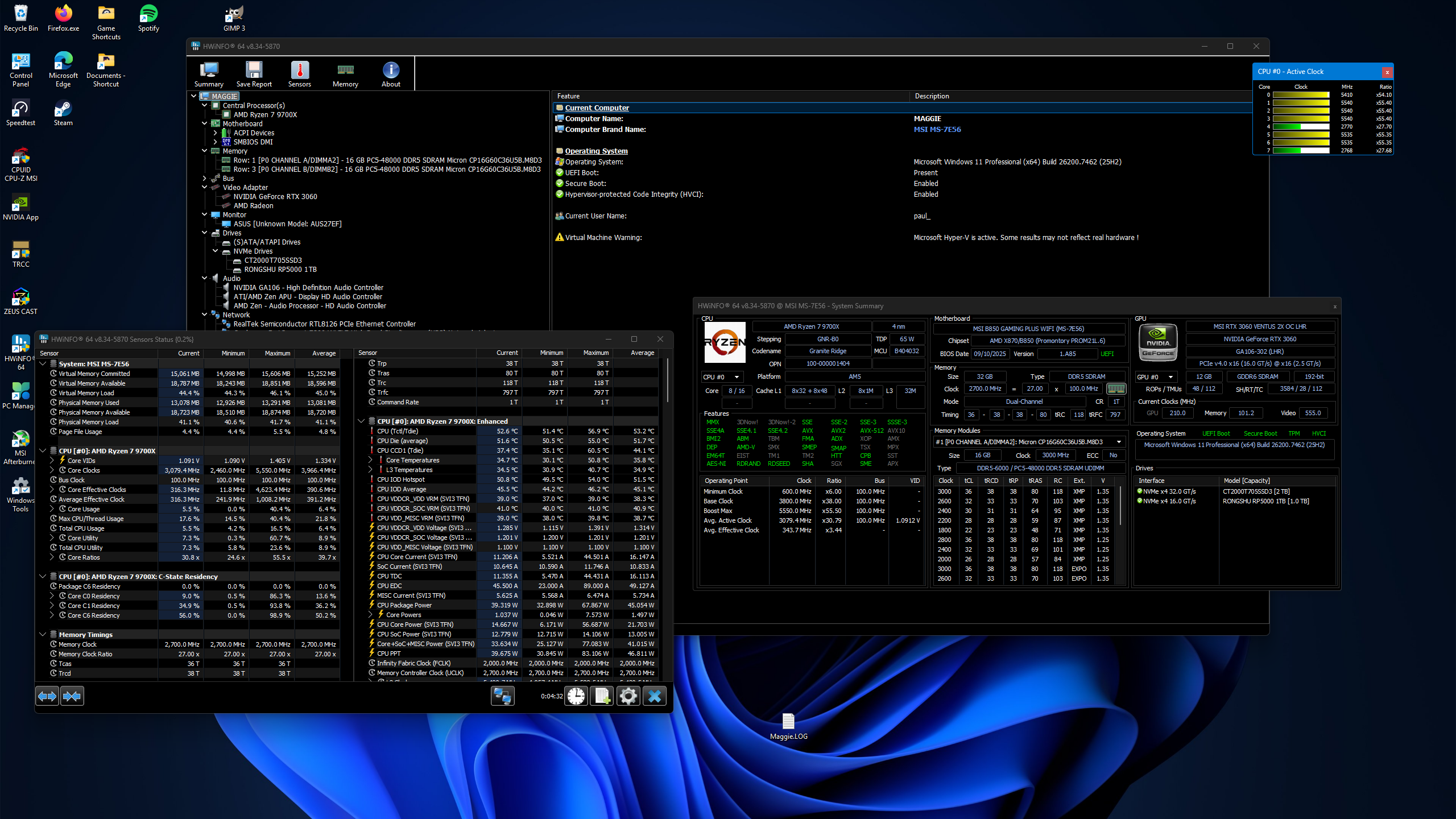This screenshot has height=819, width=1456.
Task: Select AMD Ryzen 7 9700X tree item
Action: (x=265, y=114)
